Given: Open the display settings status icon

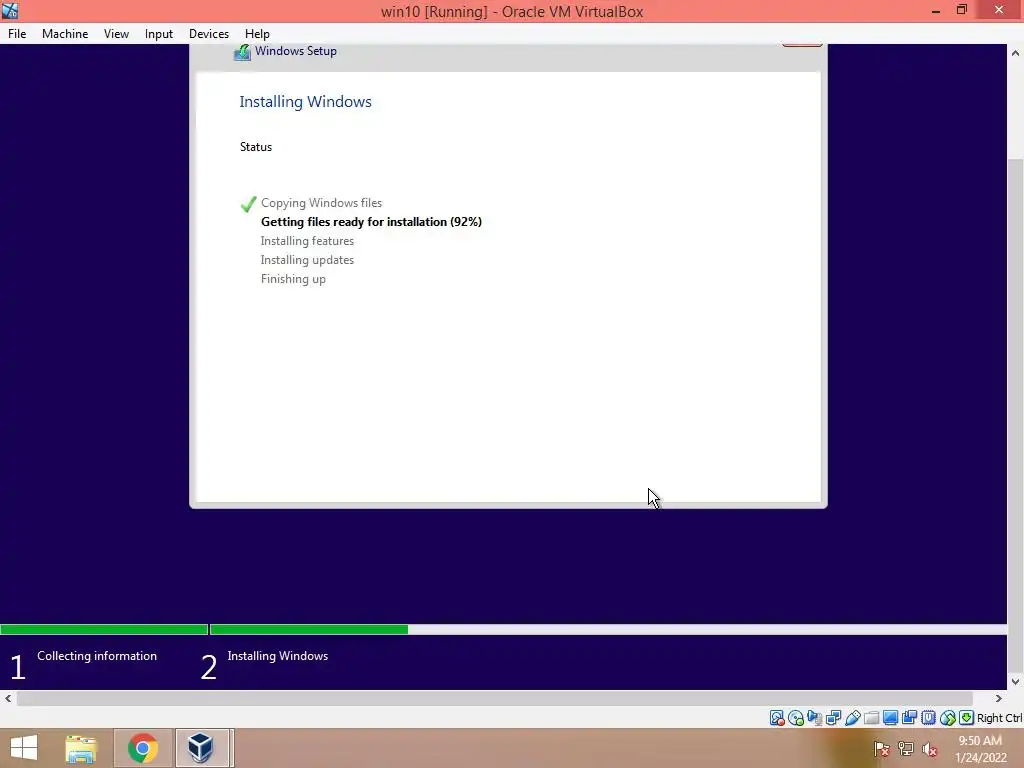Looking at the screenshot, I should (890, 718).
